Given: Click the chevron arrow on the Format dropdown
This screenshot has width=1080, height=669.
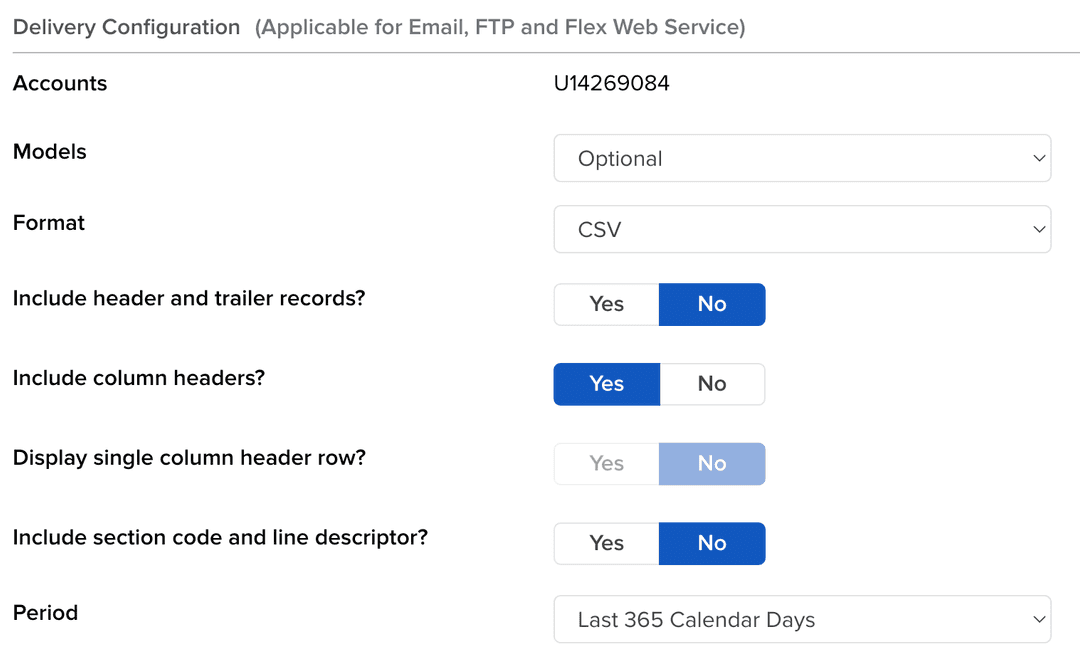Looking at the screenshot, I should [1038, 229].
